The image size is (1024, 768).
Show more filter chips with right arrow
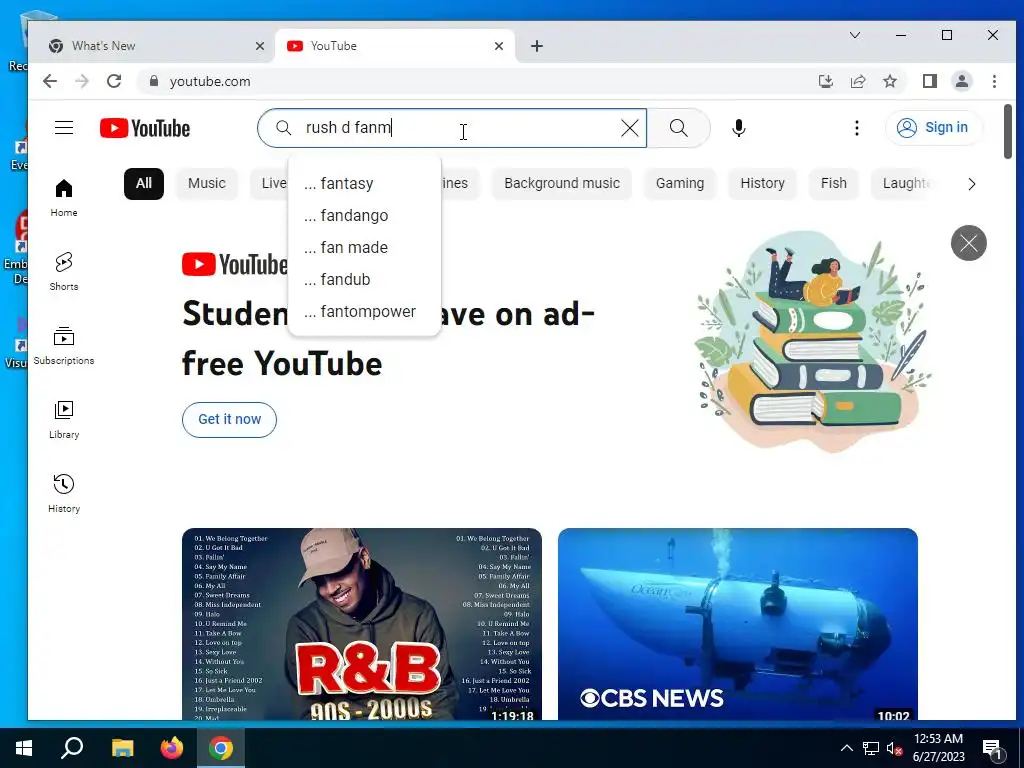[x=972, y=184]
